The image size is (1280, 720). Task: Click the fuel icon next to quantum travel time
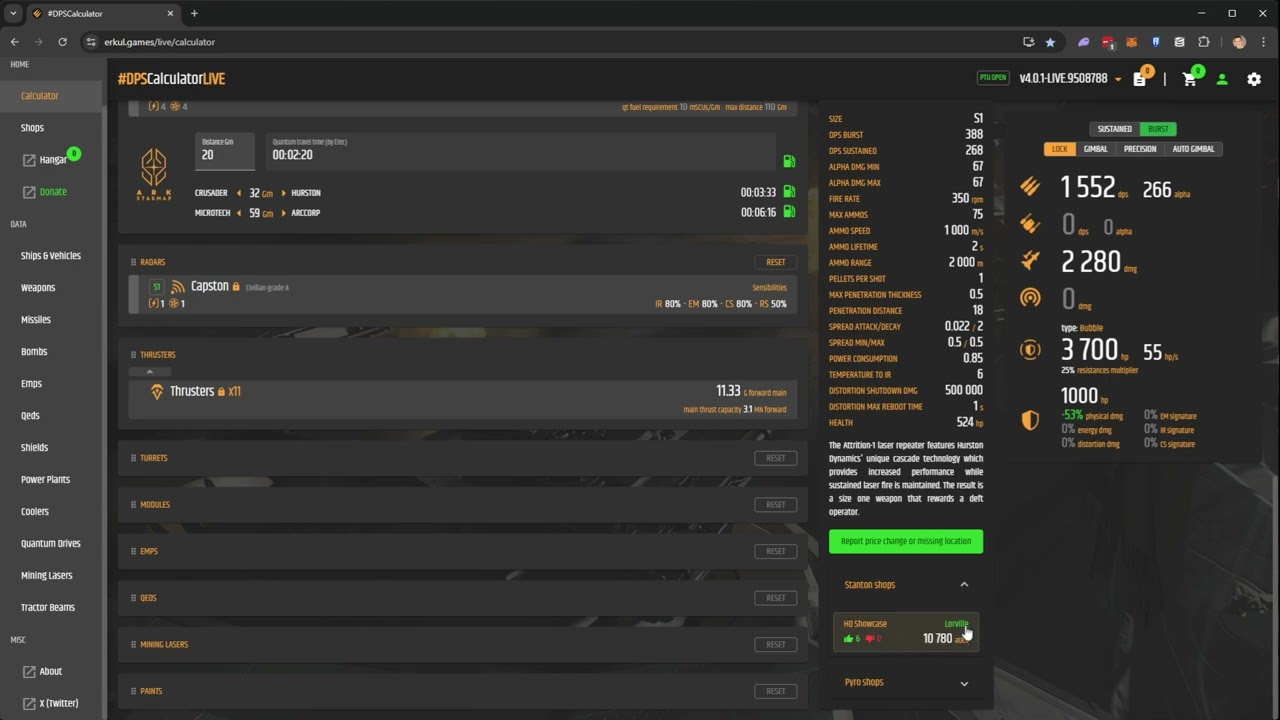[789, 161]
